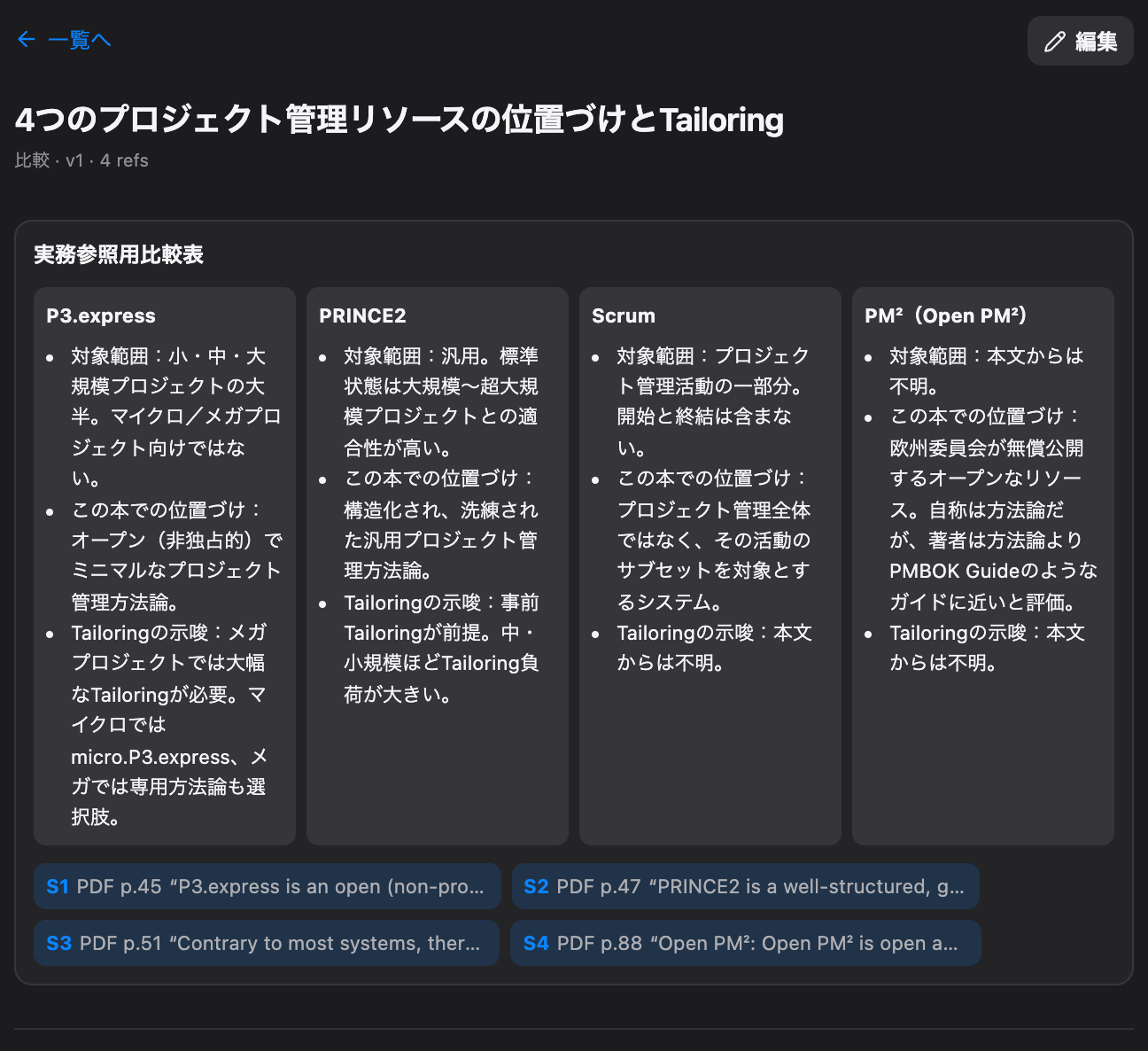Open source chip S1 PDF p.45
Viewport: 1148px width, 1051px height.
point(268,886)
